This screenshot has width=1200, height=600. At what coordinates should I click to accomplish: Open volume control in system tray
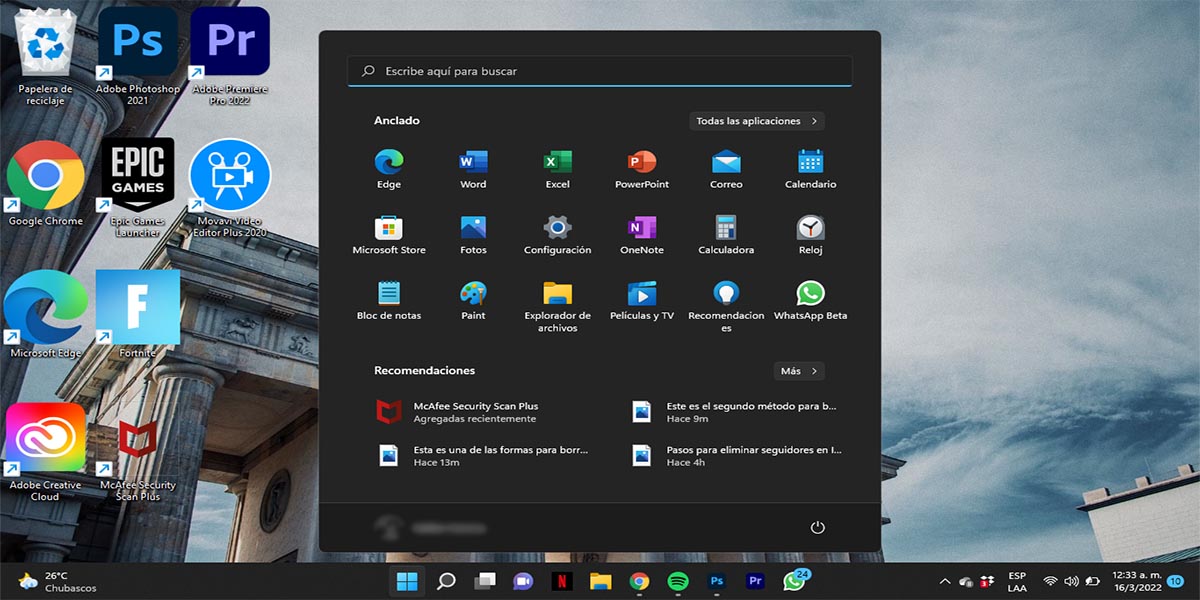(x=1071, y=581)
